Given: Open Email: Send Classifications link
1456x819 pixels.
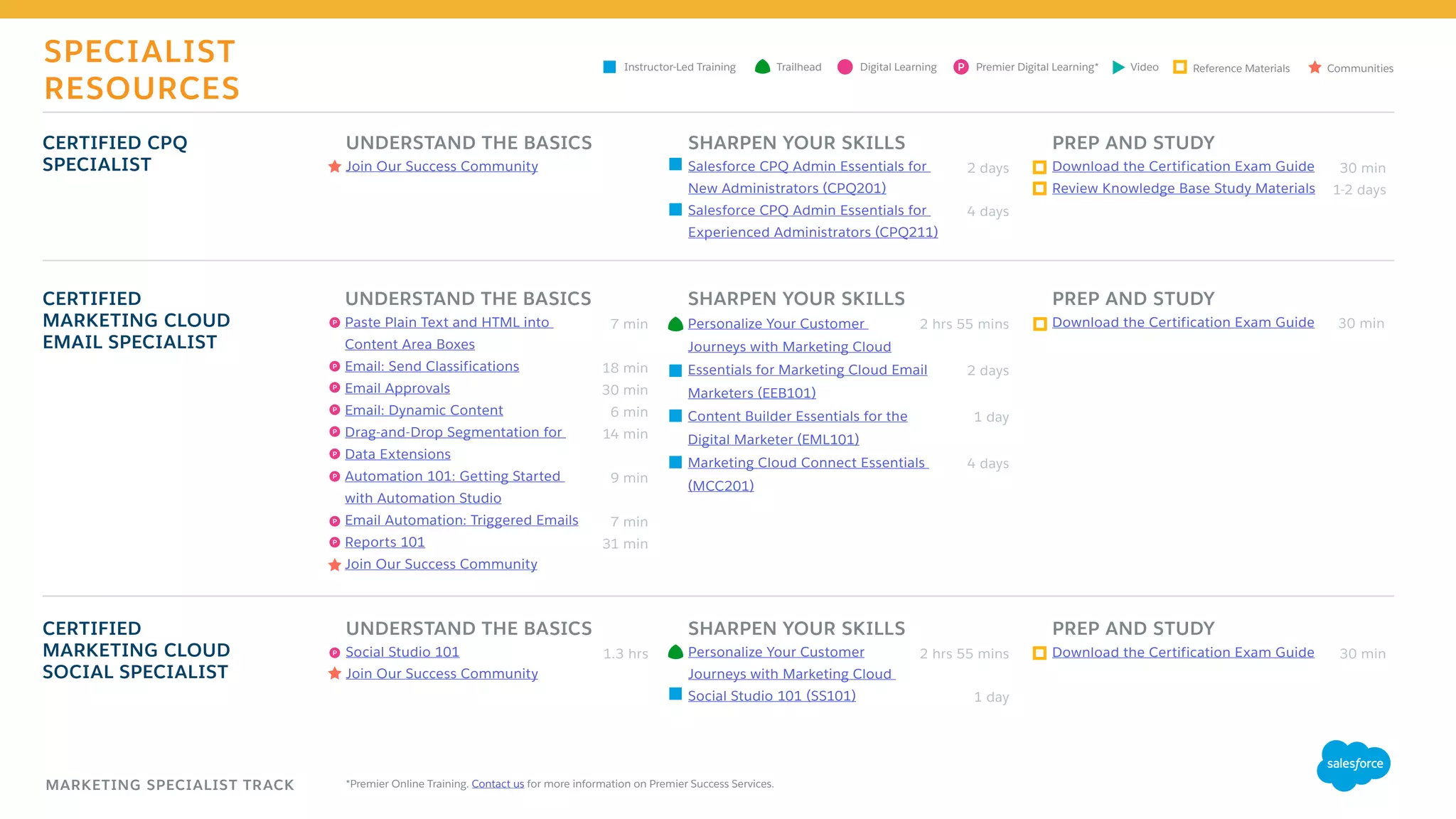Looking at the screenshot, I should pos(432,366).
